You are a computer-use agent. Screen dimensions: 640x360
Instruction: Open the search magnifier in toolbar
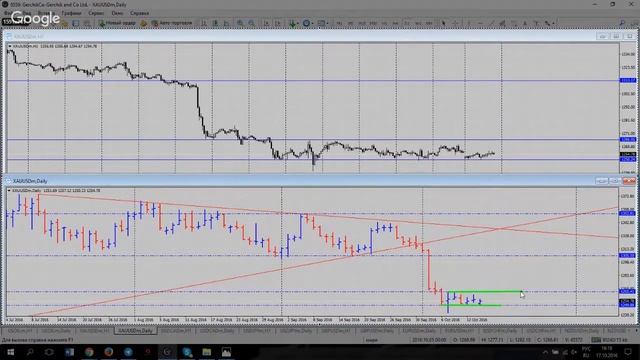(x=622, y=23)
